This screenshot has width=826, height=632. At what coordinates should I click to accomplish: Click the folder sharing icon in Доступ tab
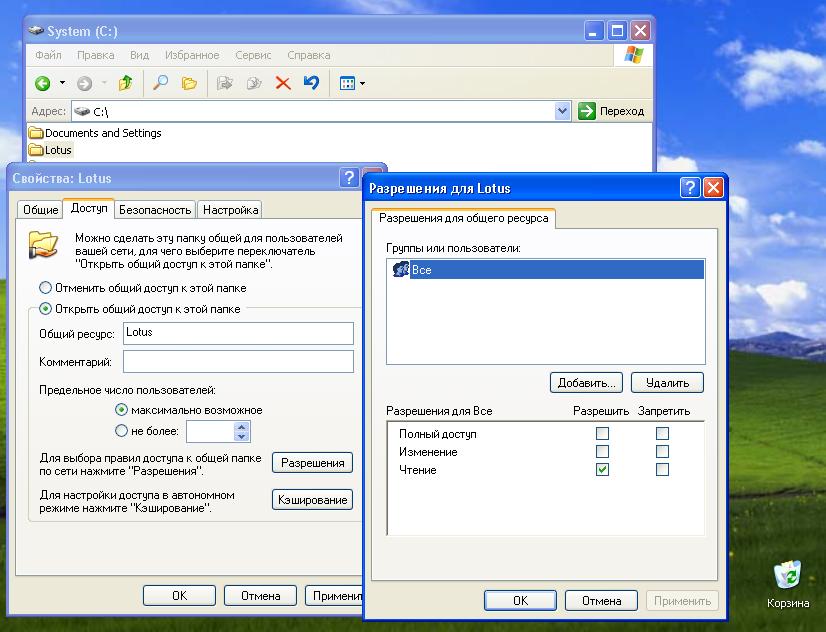[x=43, y=245]
